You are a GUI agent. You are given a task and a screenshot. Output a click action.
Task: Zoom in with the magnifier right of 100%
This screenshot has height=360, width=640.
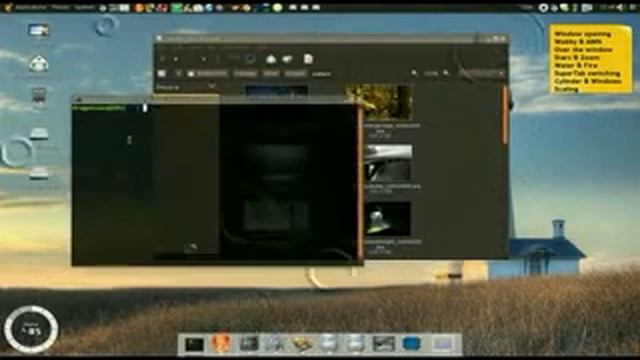coord(446,73)
